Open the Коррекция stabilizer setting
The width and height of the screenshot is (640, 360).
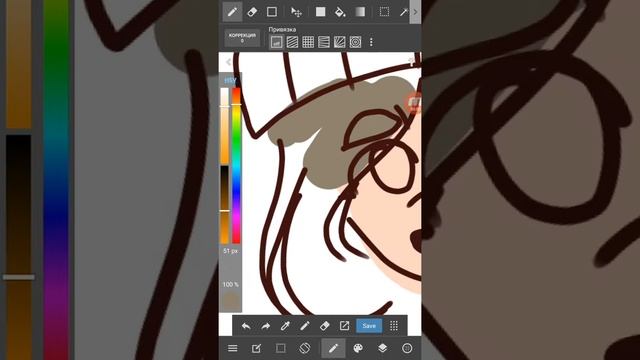point(242,38)
